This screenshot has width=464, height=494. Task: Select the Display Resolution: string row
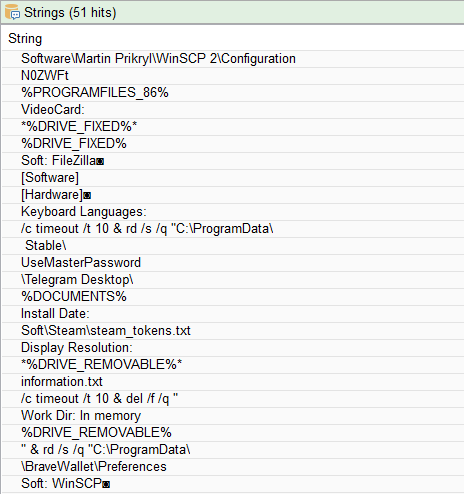233,348
